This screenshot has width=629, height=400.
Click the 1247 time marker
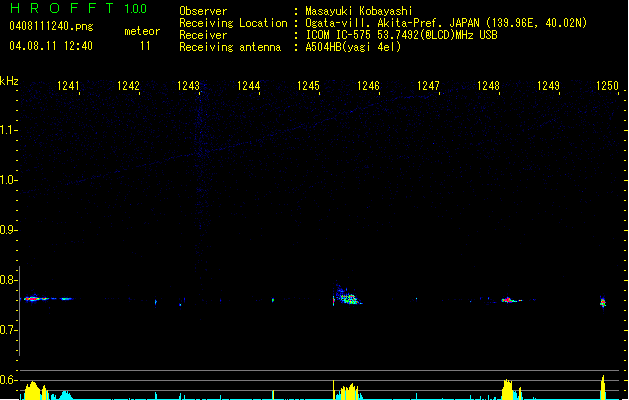tap(428, 86)
